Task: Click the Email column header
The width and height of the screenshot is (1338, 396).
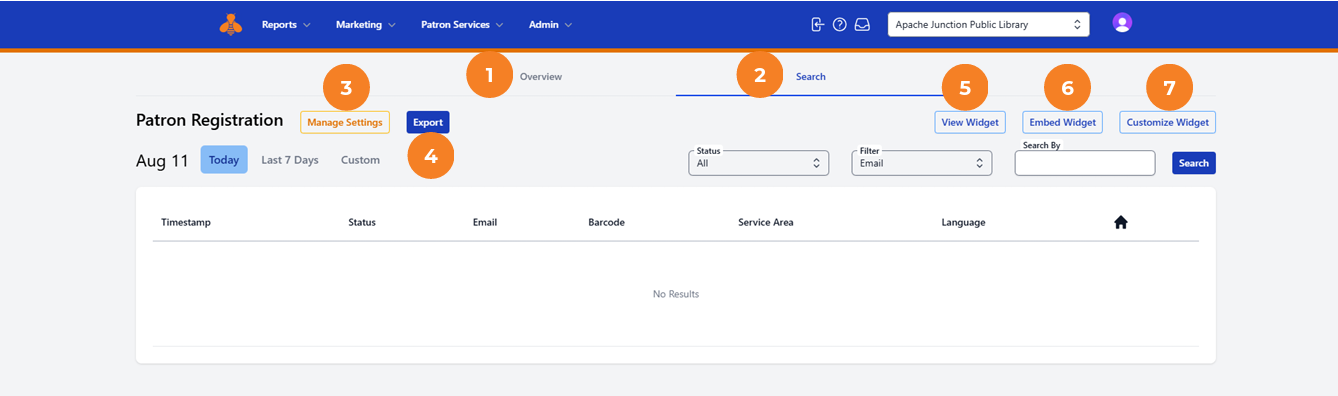Action: point(485,222)
